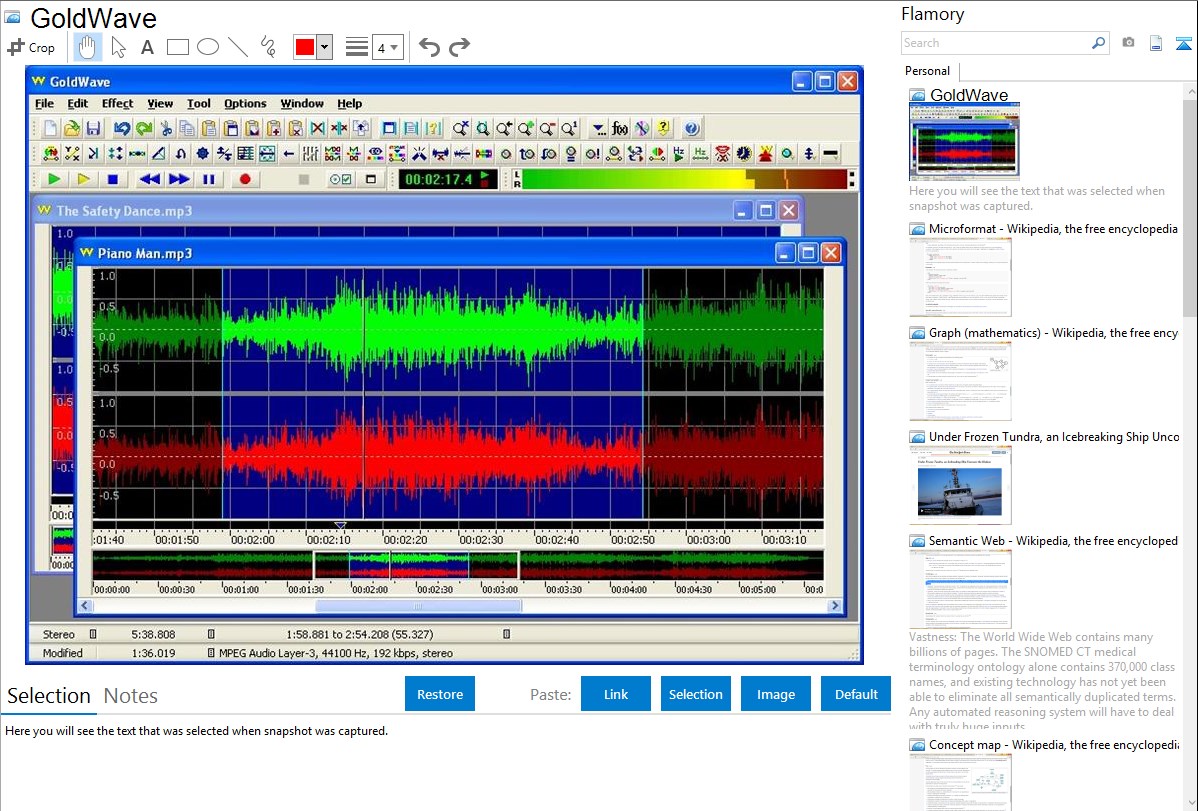
Task: Click the GoldWave Undo toolbar icon
Action: pos(121,128)
